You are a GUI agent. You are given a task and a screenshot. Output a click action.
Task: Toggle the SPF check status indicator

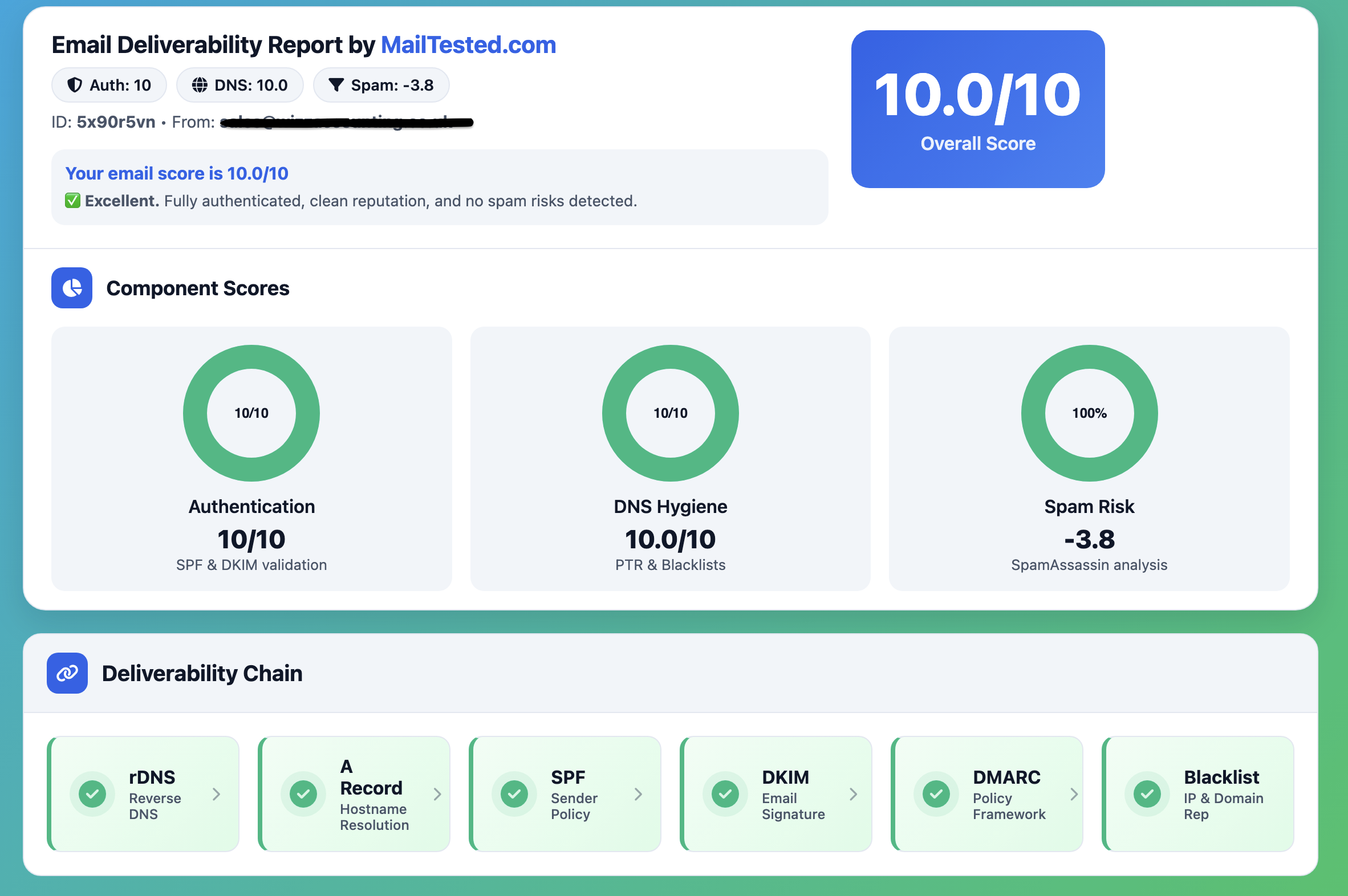[x=514, y=794]
